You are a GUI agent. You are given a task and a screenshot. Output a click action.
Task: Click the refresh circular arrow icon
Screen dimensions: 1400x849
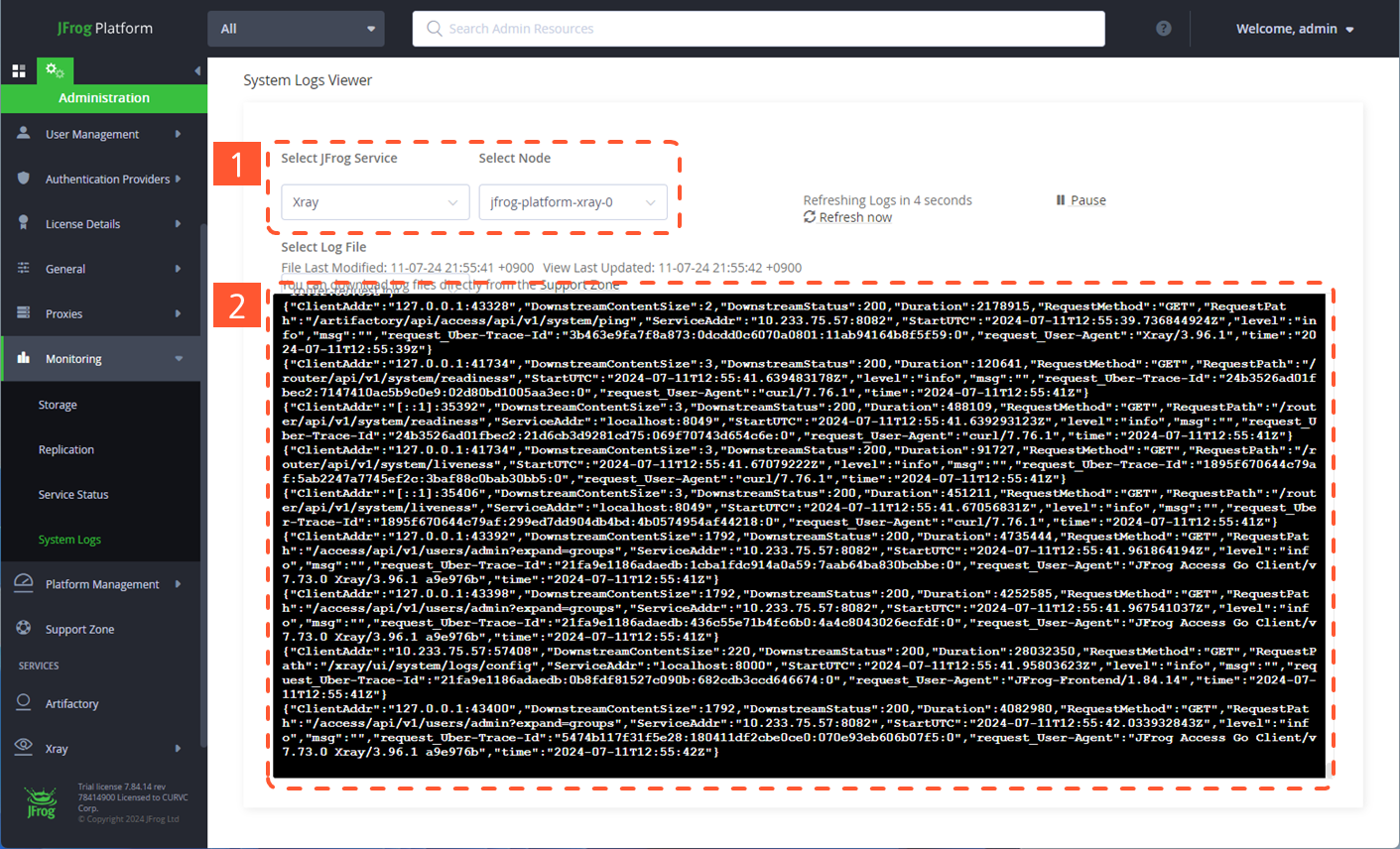coord(810,216)
